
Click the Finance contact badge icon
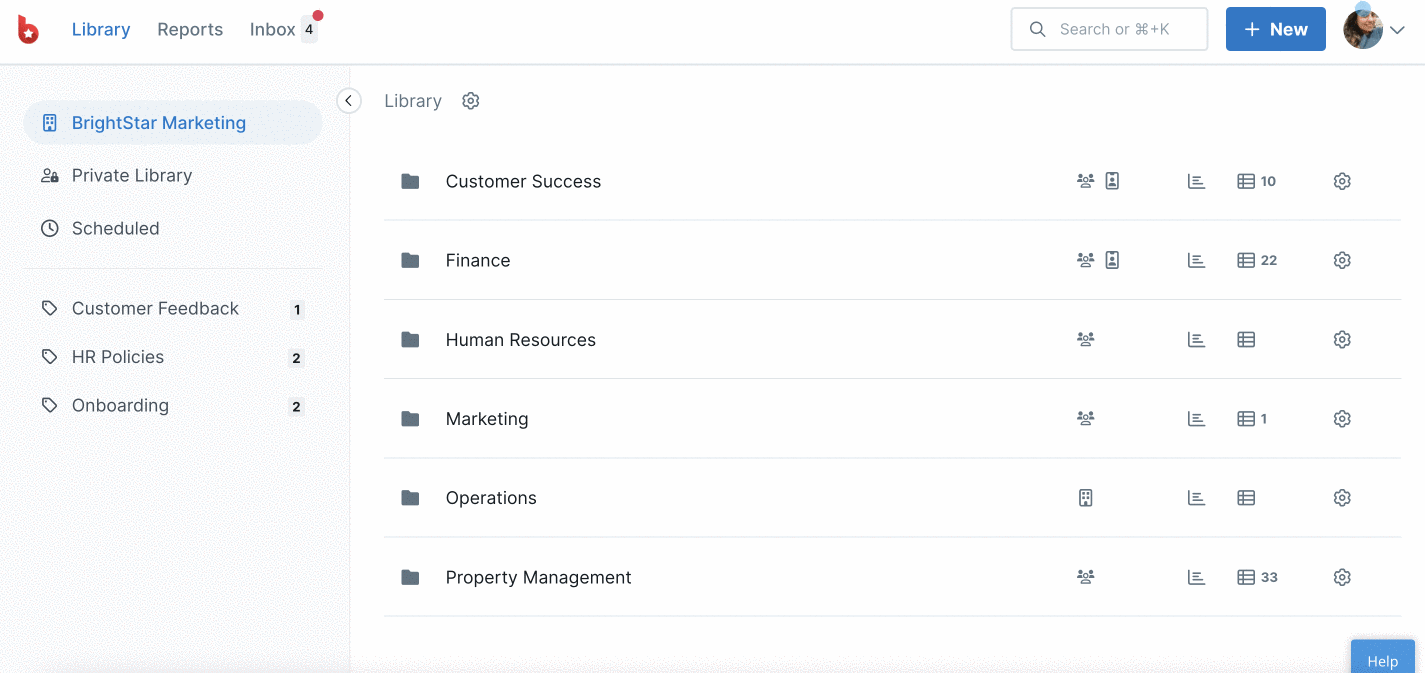click(1112, 260)
